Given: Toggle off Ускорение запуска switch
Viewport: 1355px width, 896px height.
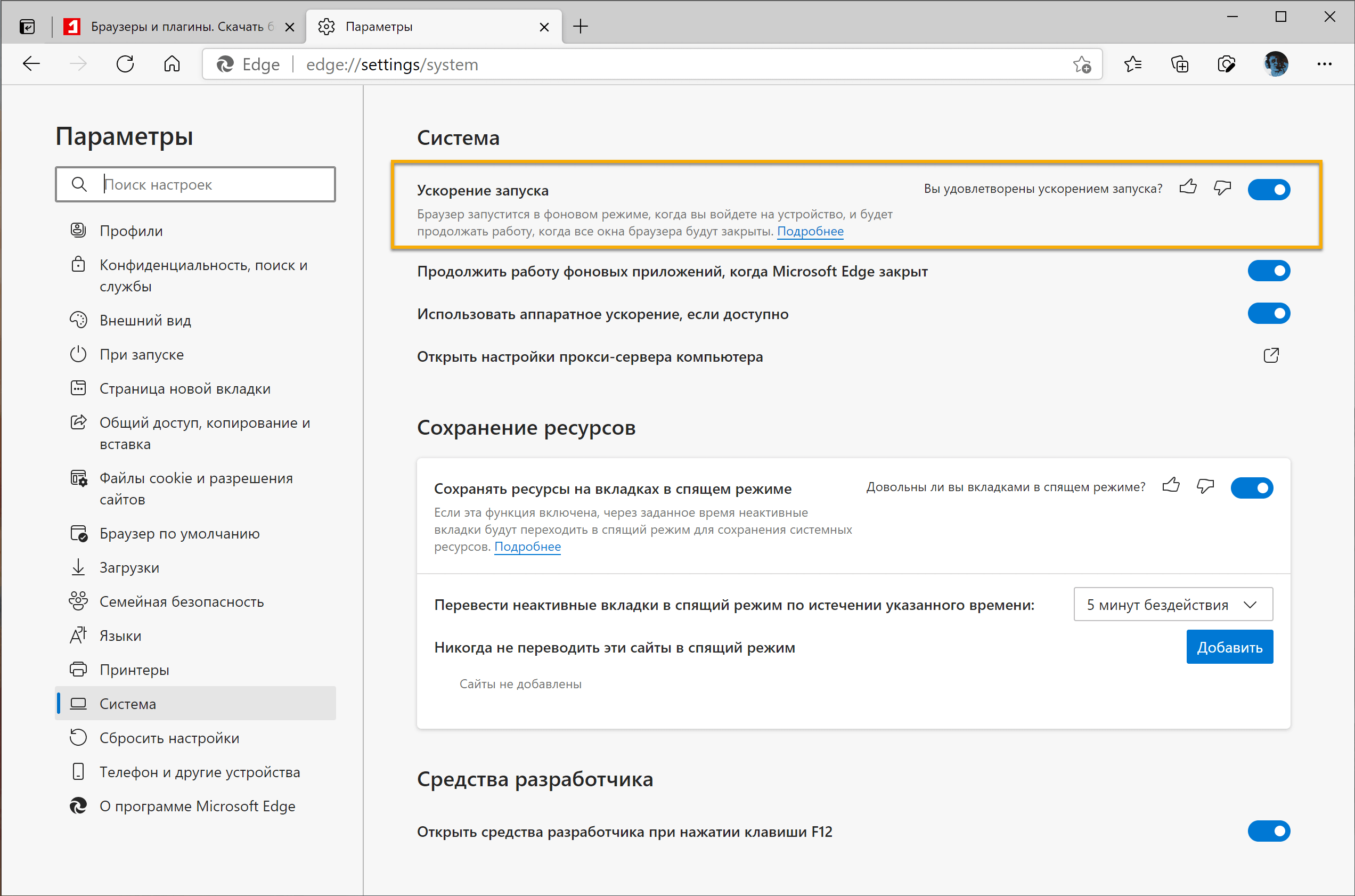Looking at the screenshot, I should [1271, 189].
